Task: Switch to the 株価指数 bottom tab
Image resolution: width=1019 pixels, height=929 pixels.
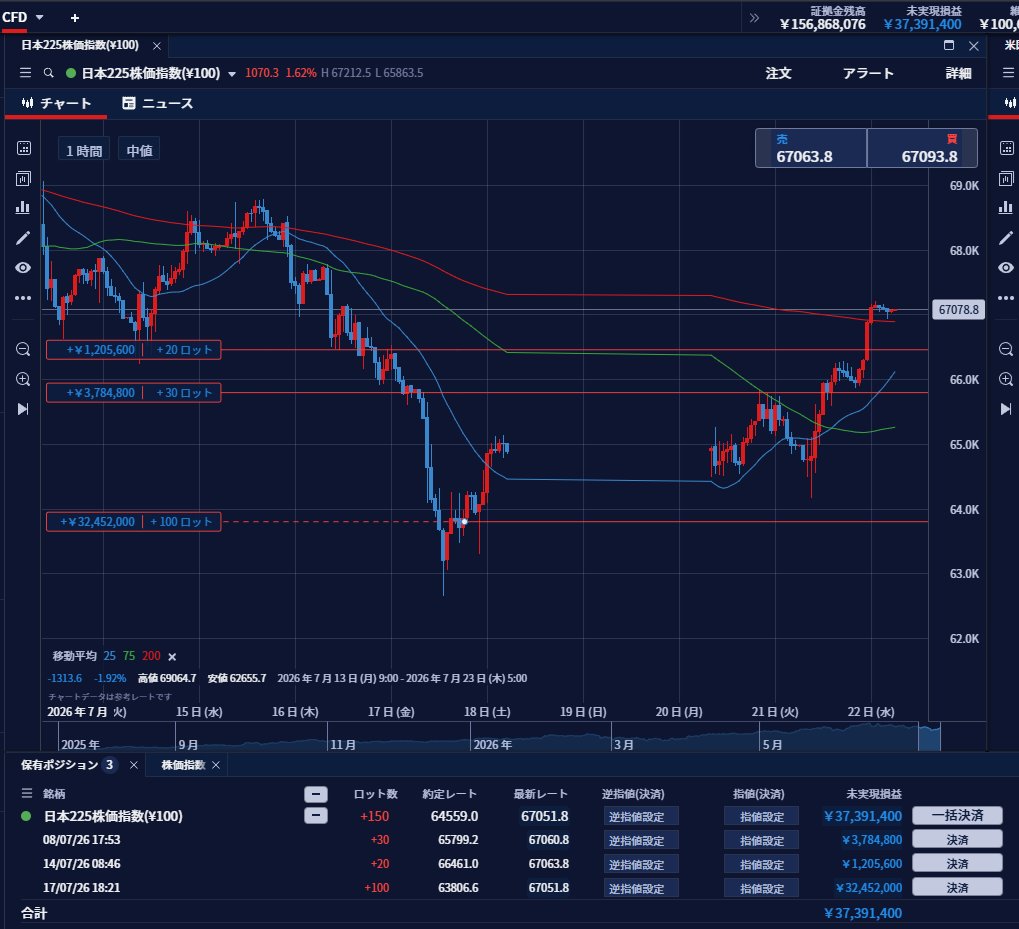Action: pyautogui.click(x=183, y=765)
